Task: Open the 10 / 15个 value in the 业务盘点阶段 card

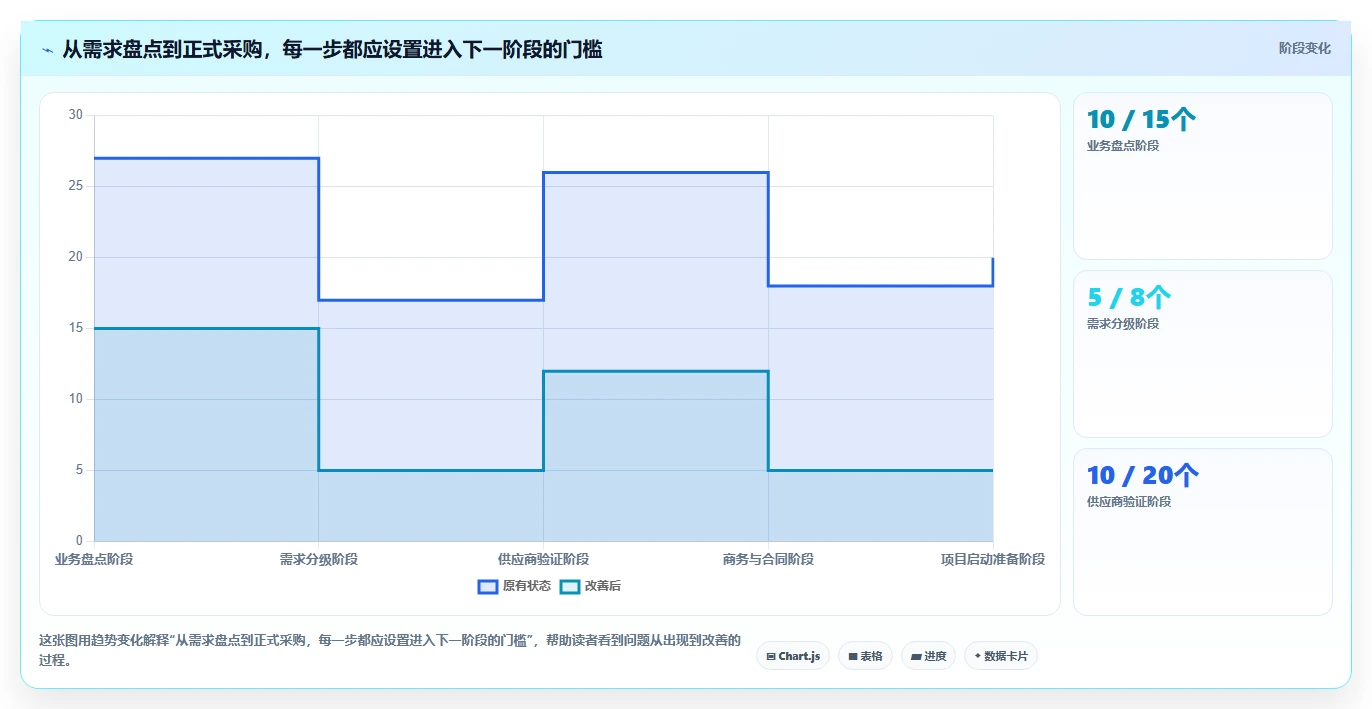Action: pos(1141,120)
